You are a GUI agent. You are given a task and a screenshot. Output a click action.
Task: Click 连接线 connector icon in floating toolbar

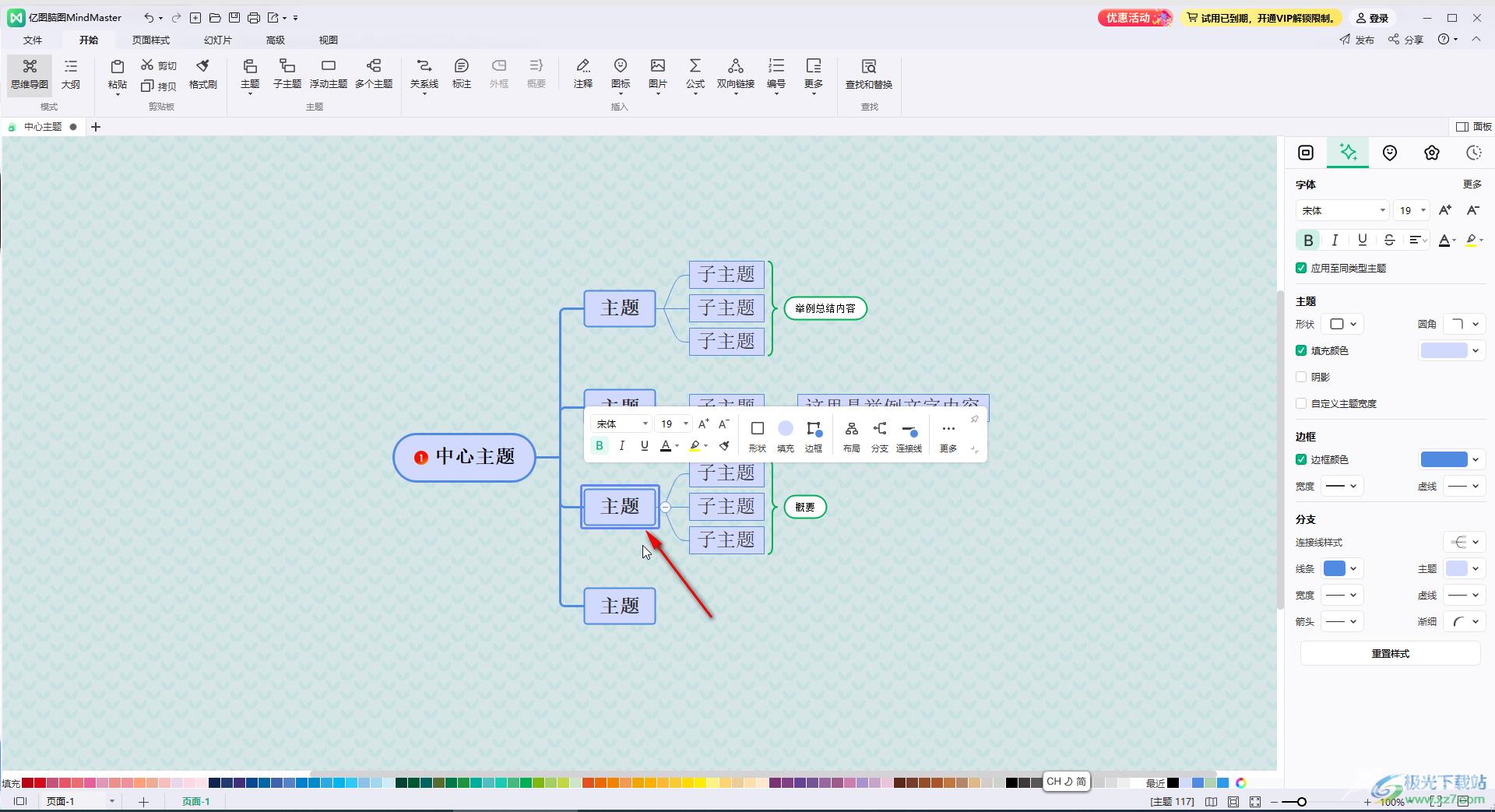click(909, 436)
